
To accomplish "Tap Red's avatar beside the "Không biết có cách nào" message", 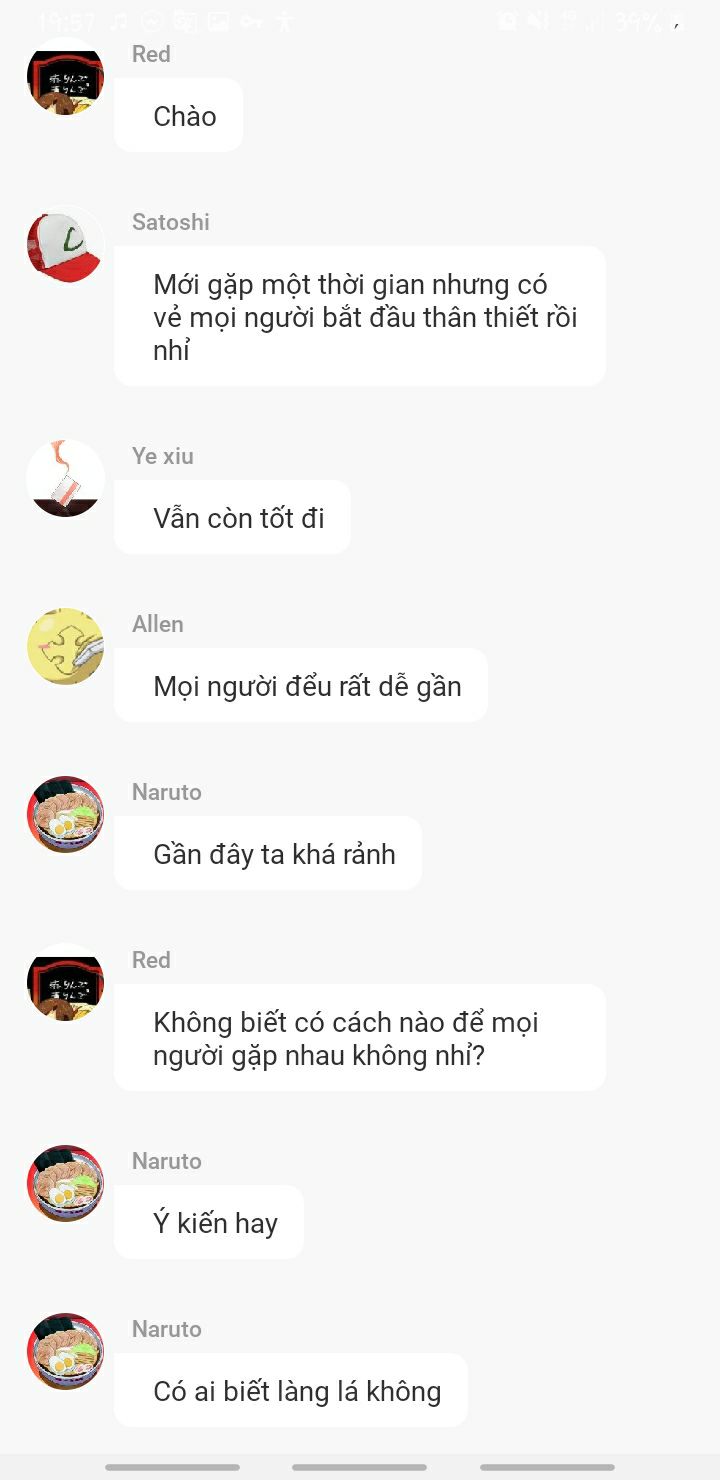I will tap(65, 983).
